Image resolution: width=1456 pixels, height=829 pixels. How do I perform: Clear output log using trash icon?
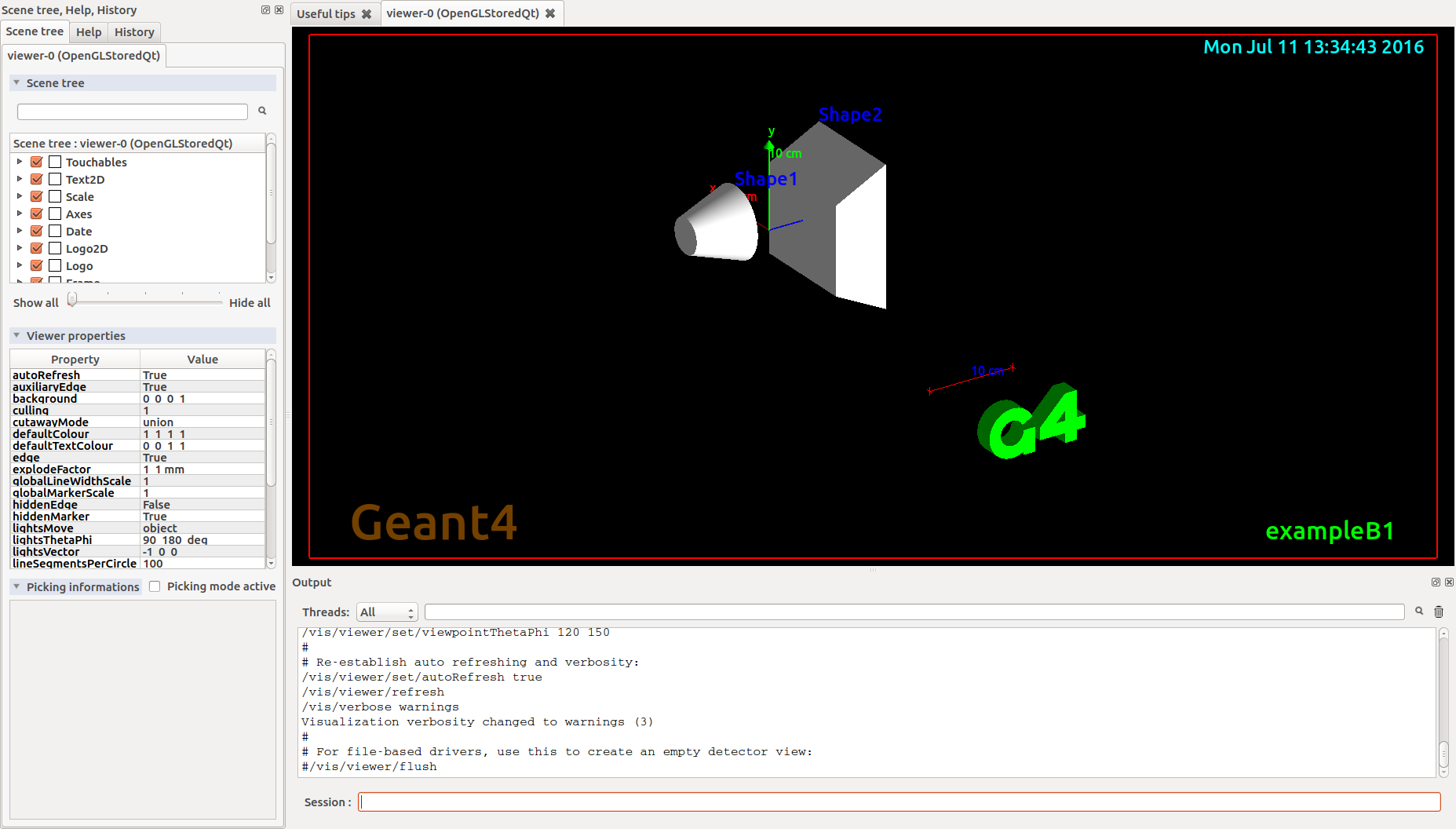[1439, 611]
